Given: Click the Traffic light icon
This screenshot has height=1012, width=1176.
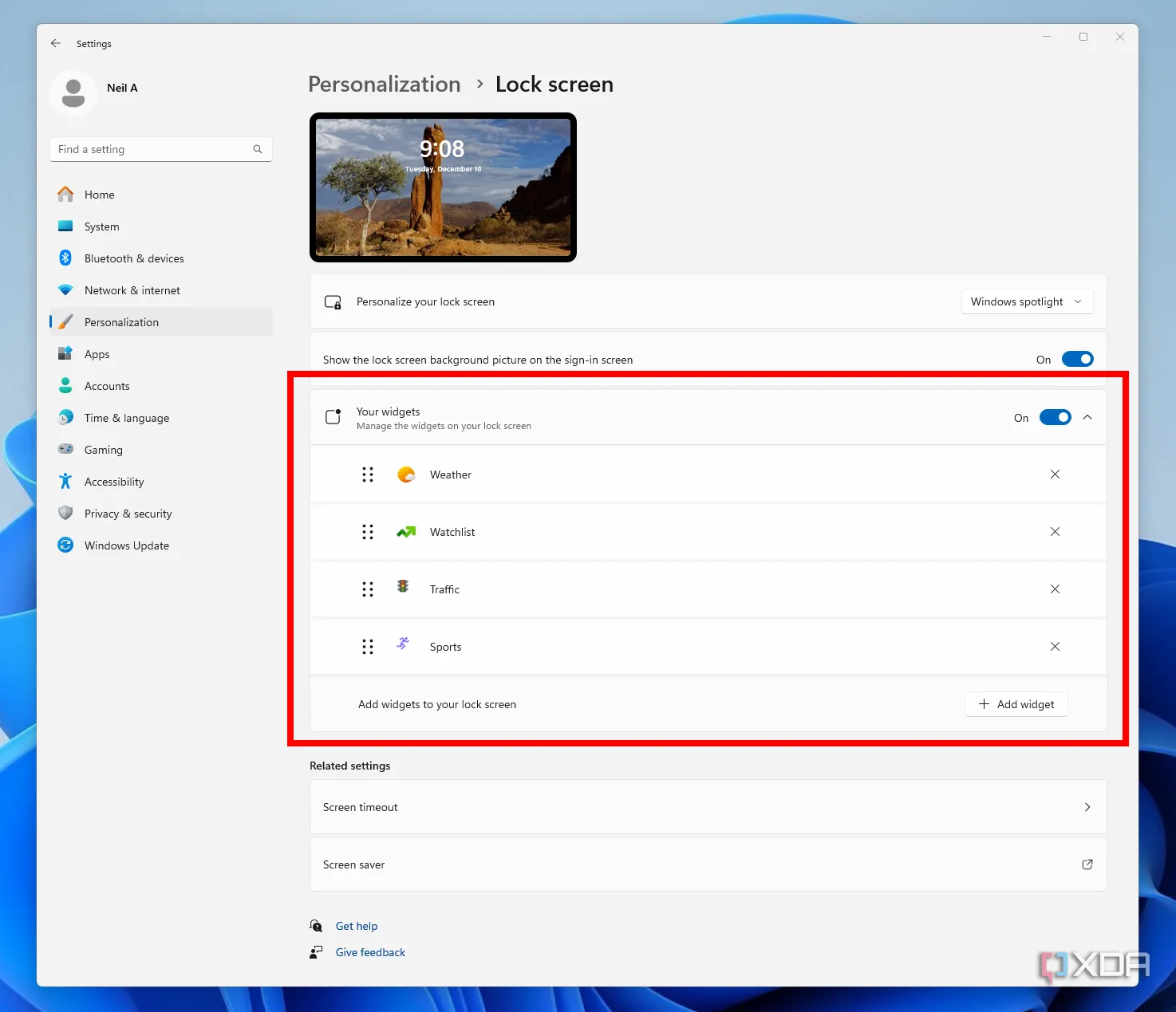Looking at the screenshot, I should pyautogui.click(x=403, y=589).
